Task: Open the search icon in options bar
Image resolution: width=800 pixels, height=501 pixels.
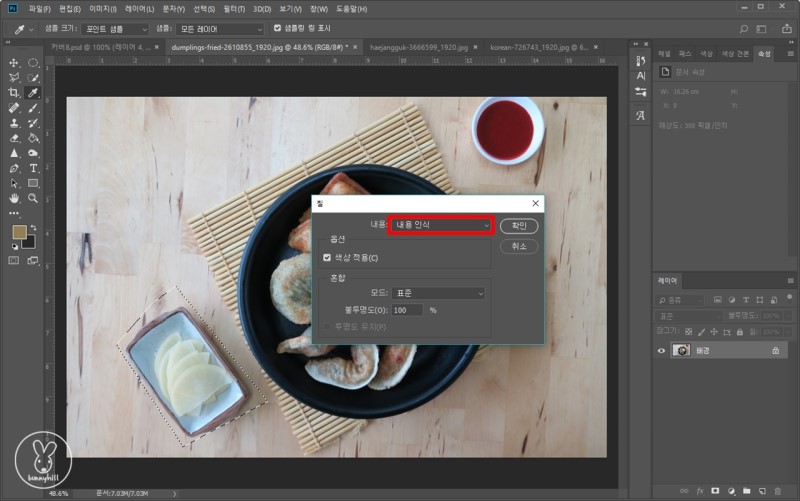Action: (742, 29)
